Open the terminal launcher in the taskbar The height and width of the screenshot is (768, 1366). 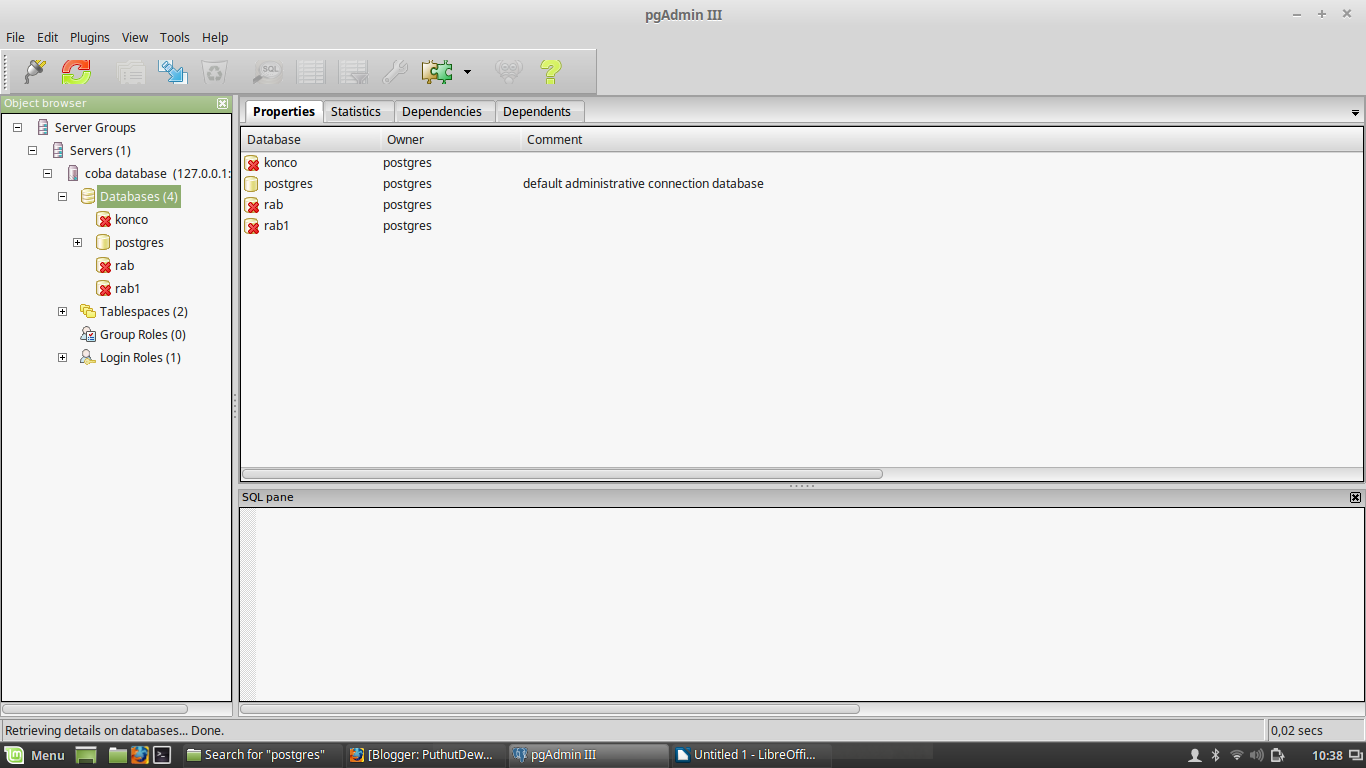pos(163,755)
